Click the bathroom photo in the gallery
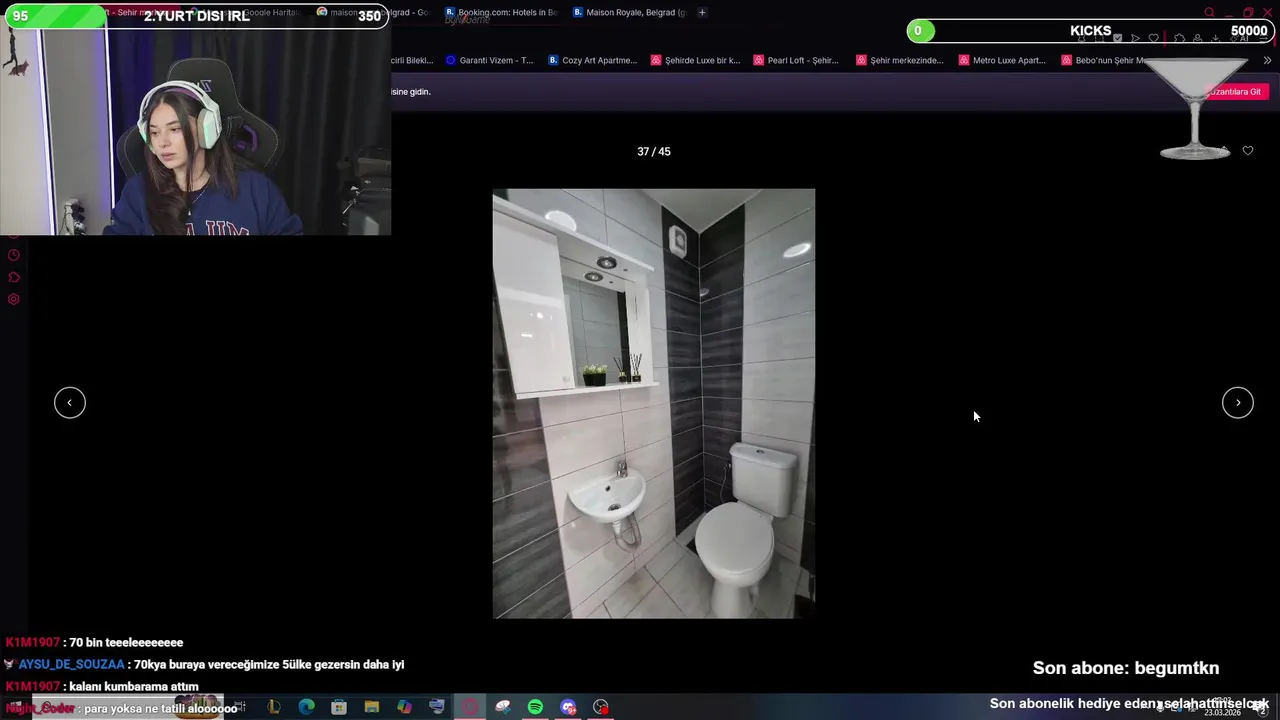Image resolution: width=1280 pixels, height=720 pixels. tap(654, 403)
